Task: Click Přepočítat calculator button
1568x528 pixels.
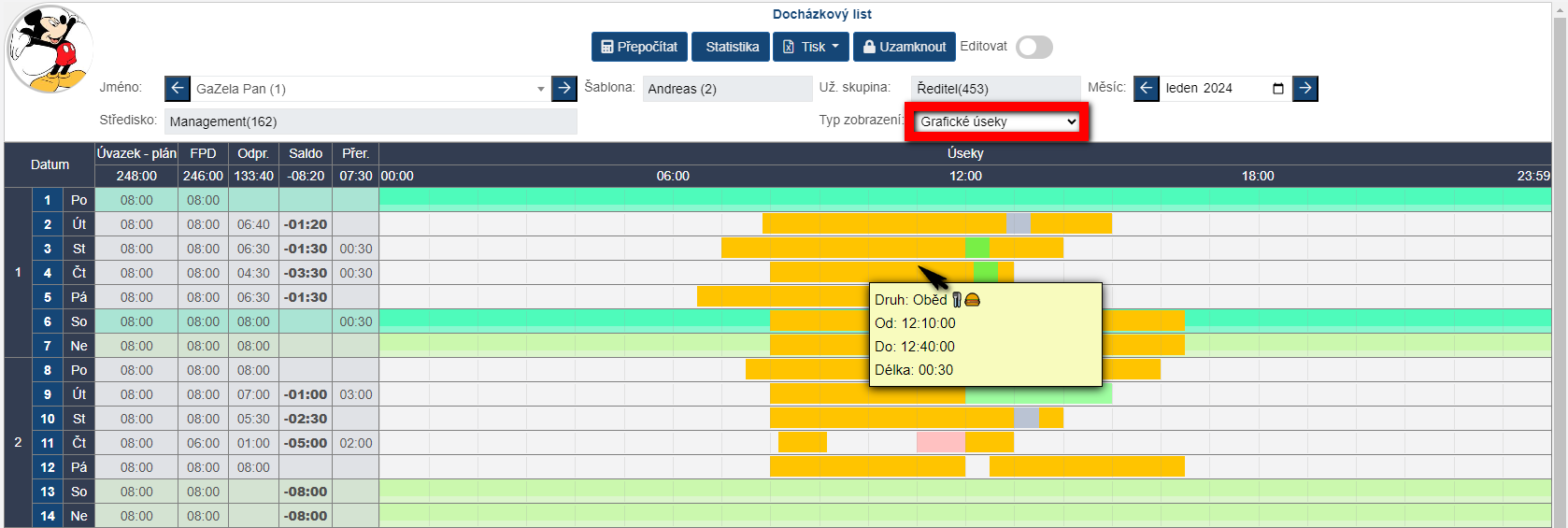Action: click(x=639, y=47)
